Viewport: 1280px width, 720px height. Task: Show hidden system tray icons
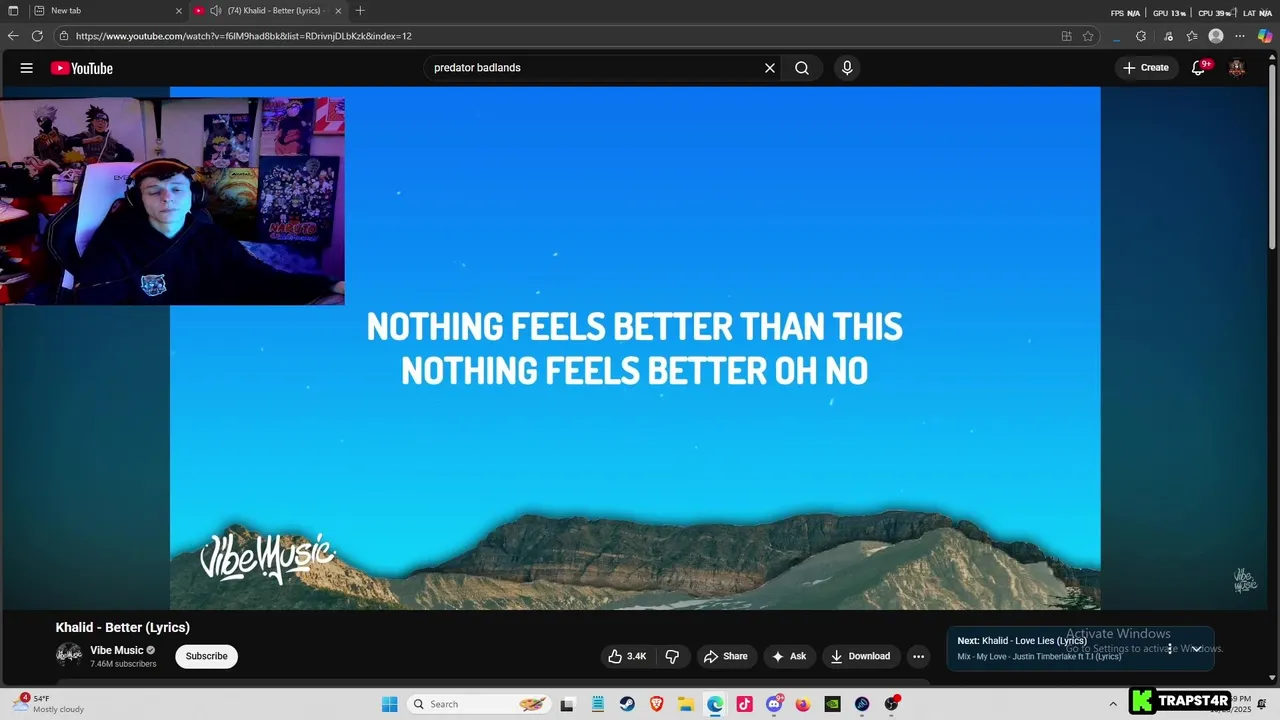point(1113,704)
